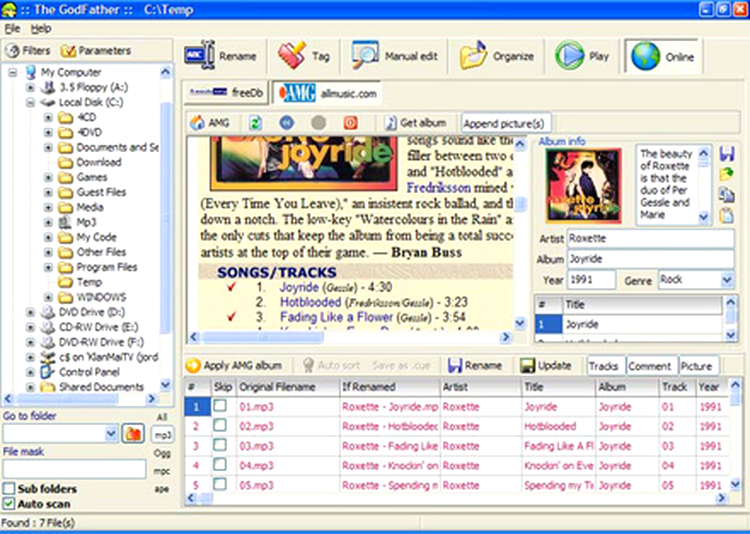This screenshot has width=750, height=534.
Task: Expand the Documents and Settings folder node
Action: 48,147
